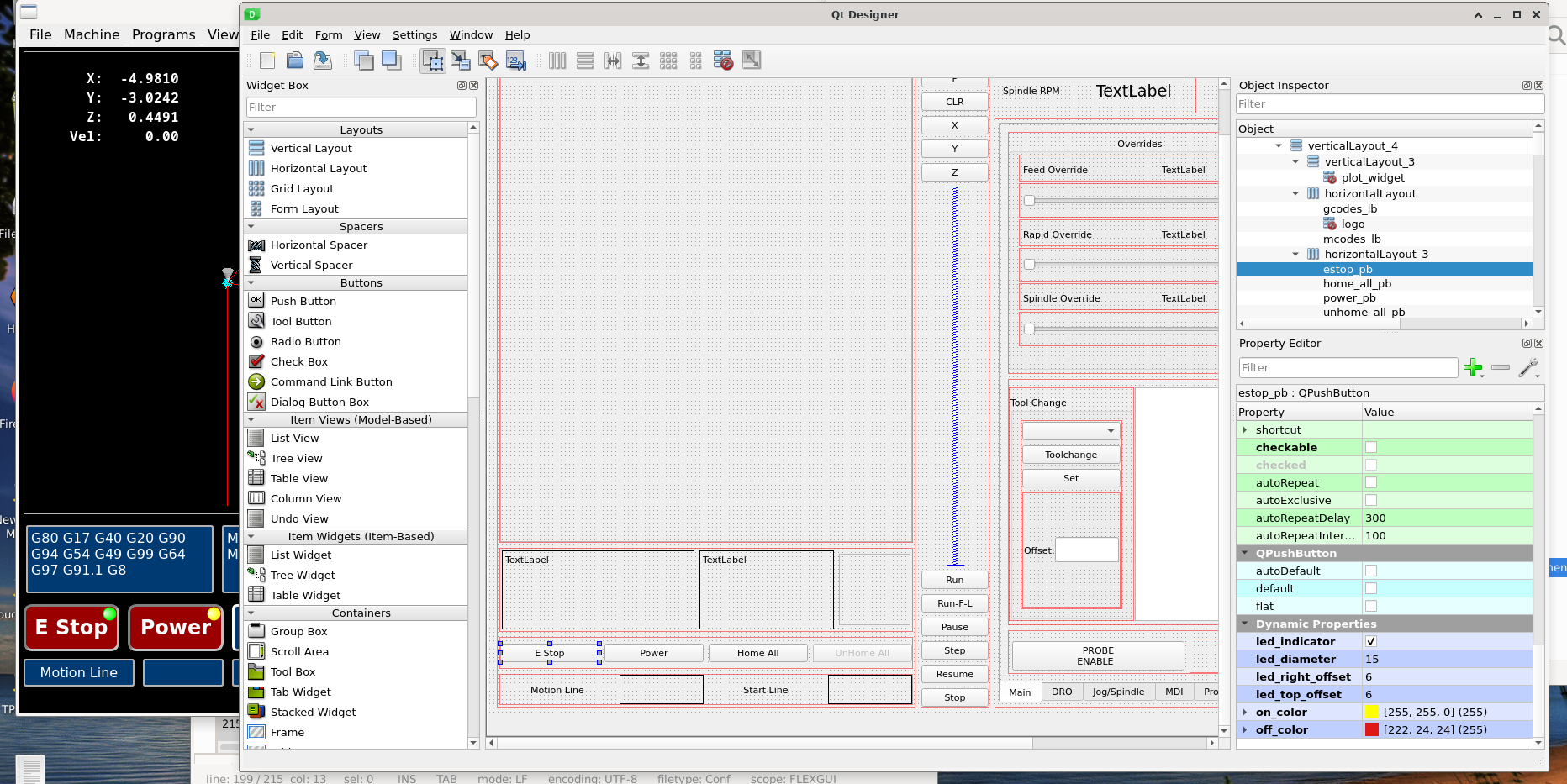Toggle the checkable property checkbox
The image size is (1567, 784).
(1371, 448)
